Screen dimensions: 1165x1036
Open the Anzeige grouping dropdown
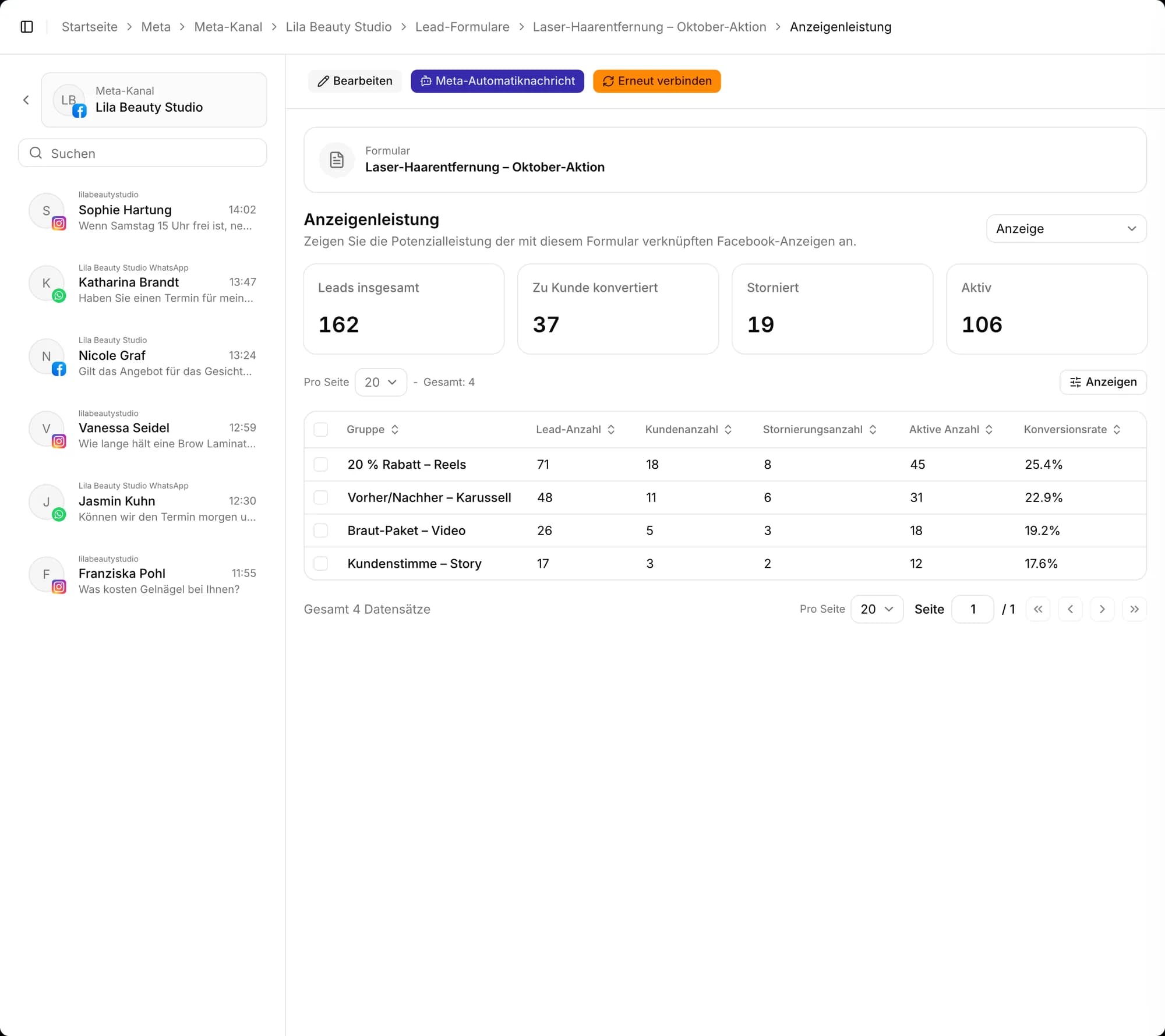click(1066, 228)
